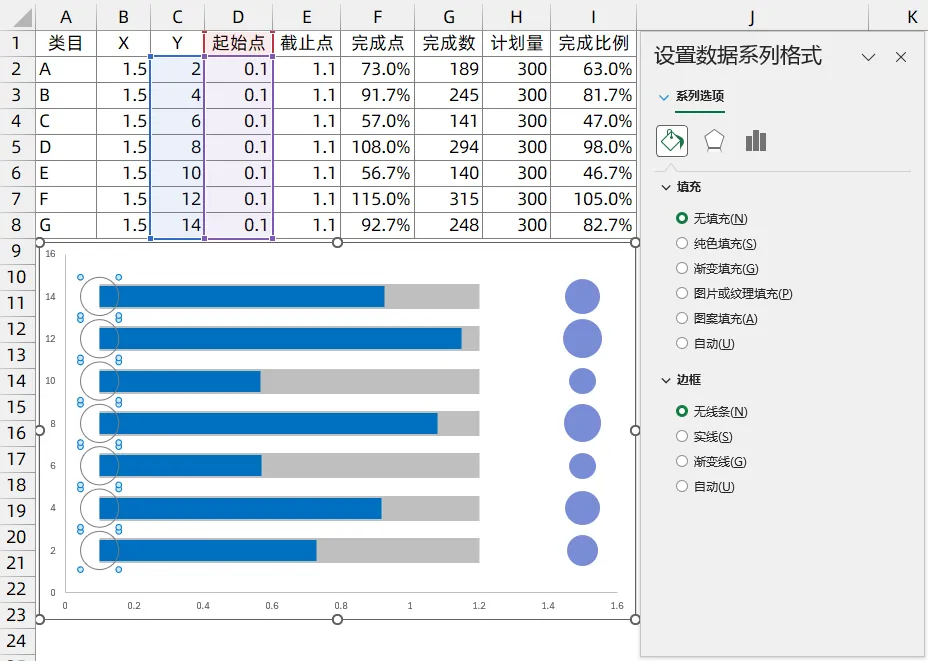Click cell with value 46.7%
This screenshot has width=928, height=661.
click(594, 173)
